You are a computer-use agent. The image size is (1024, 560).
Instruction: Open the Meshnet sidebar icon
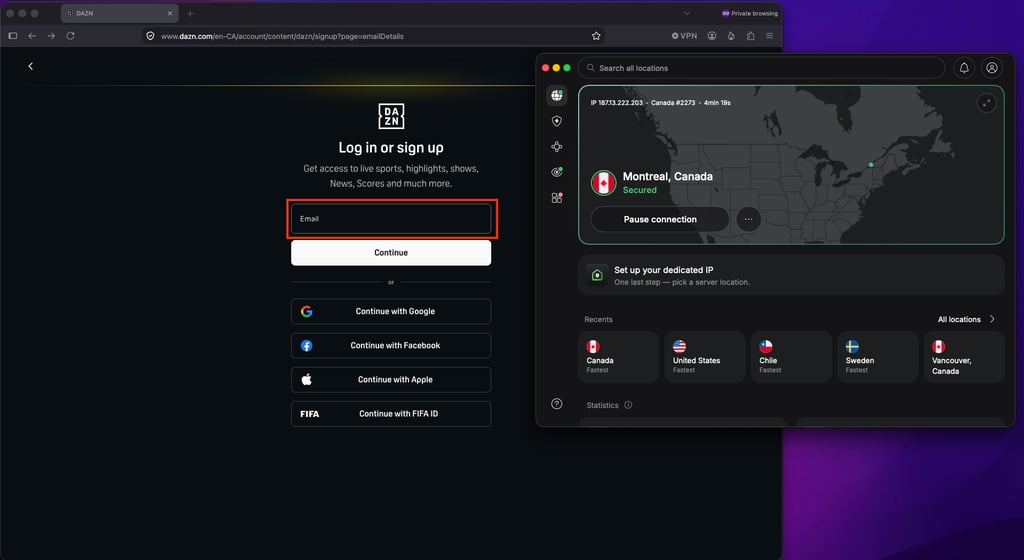(556, 147)
